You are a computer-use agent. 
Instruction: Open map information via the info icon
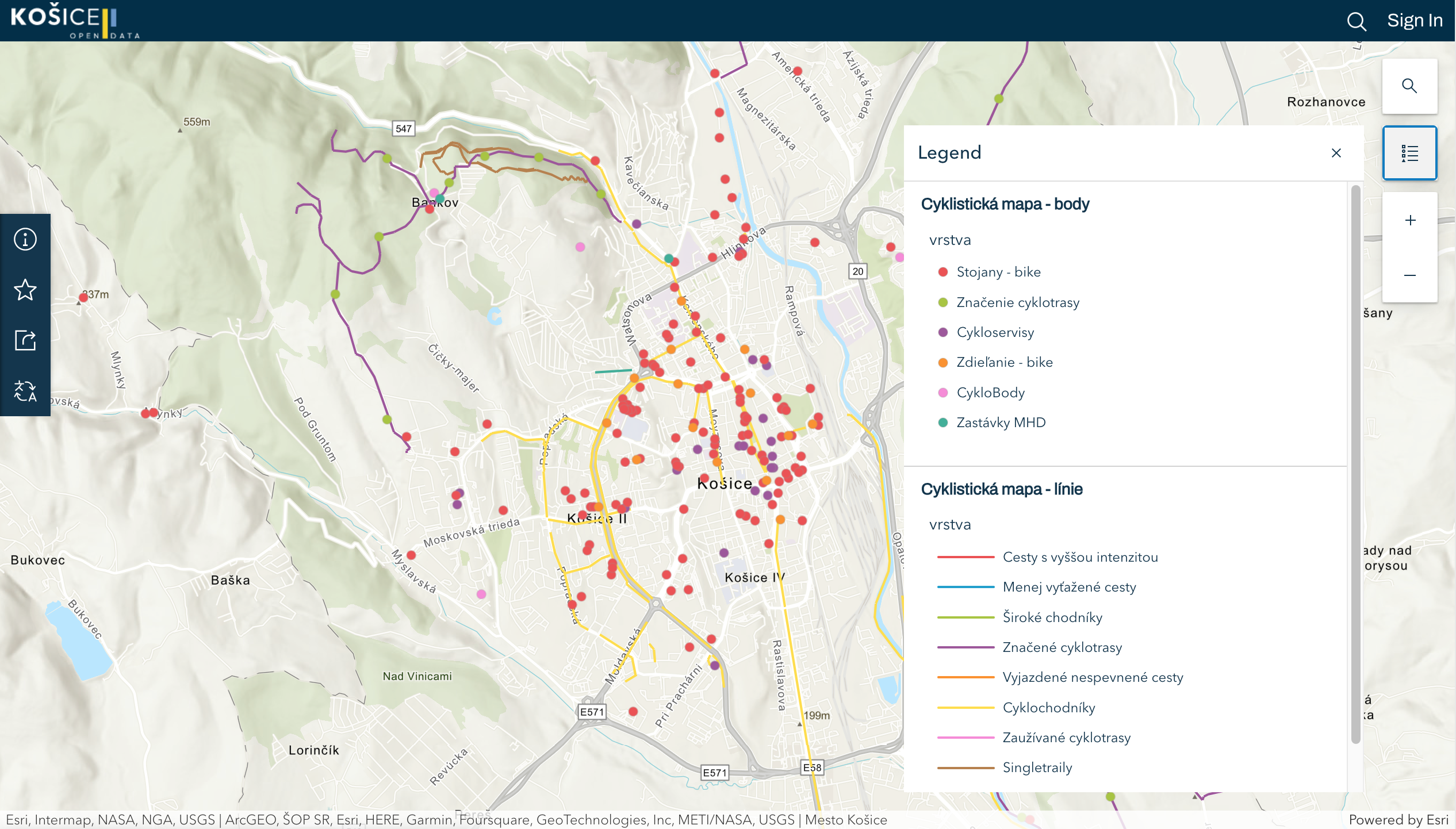click(25, 239)
